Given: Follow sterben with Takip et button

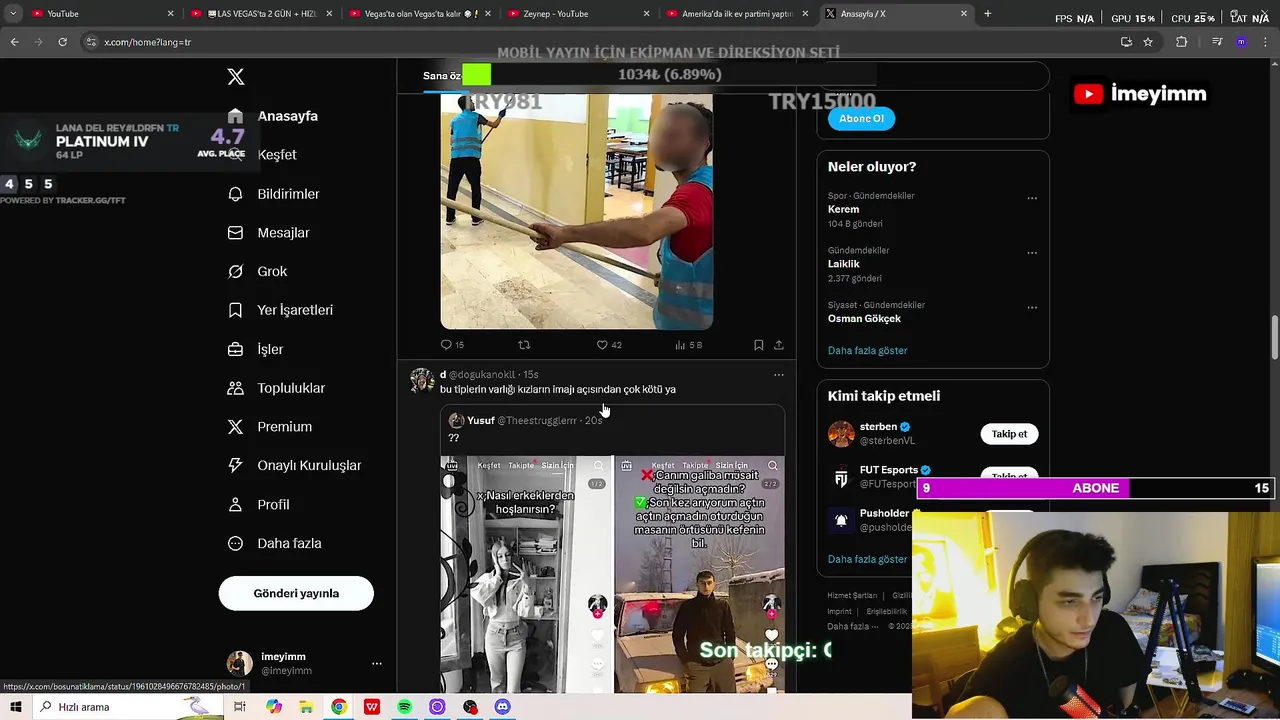Looking at the screenshot, I should click(1009, 434).
